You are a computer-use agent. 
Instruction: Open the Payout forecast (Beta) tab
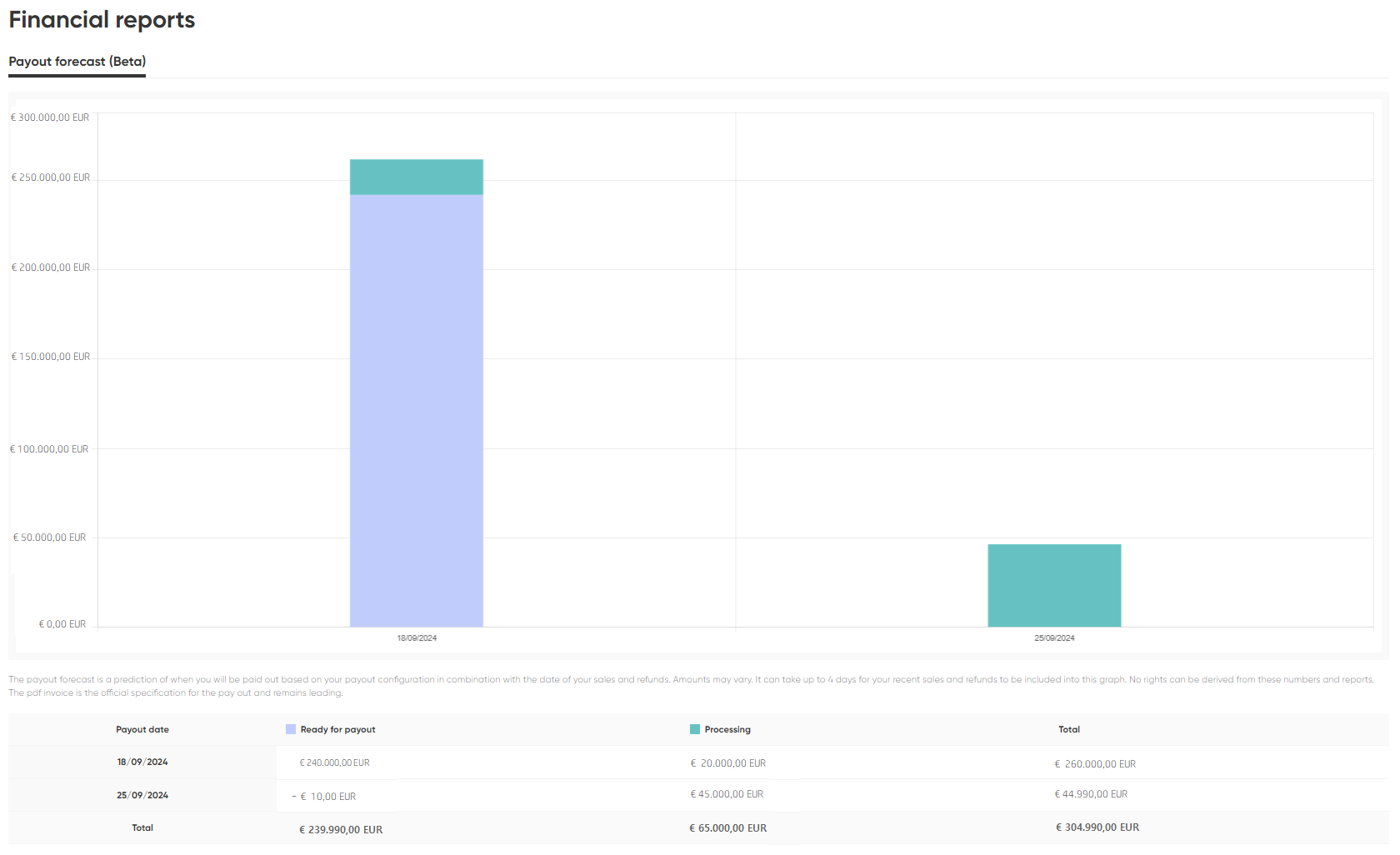pos(77,62)
